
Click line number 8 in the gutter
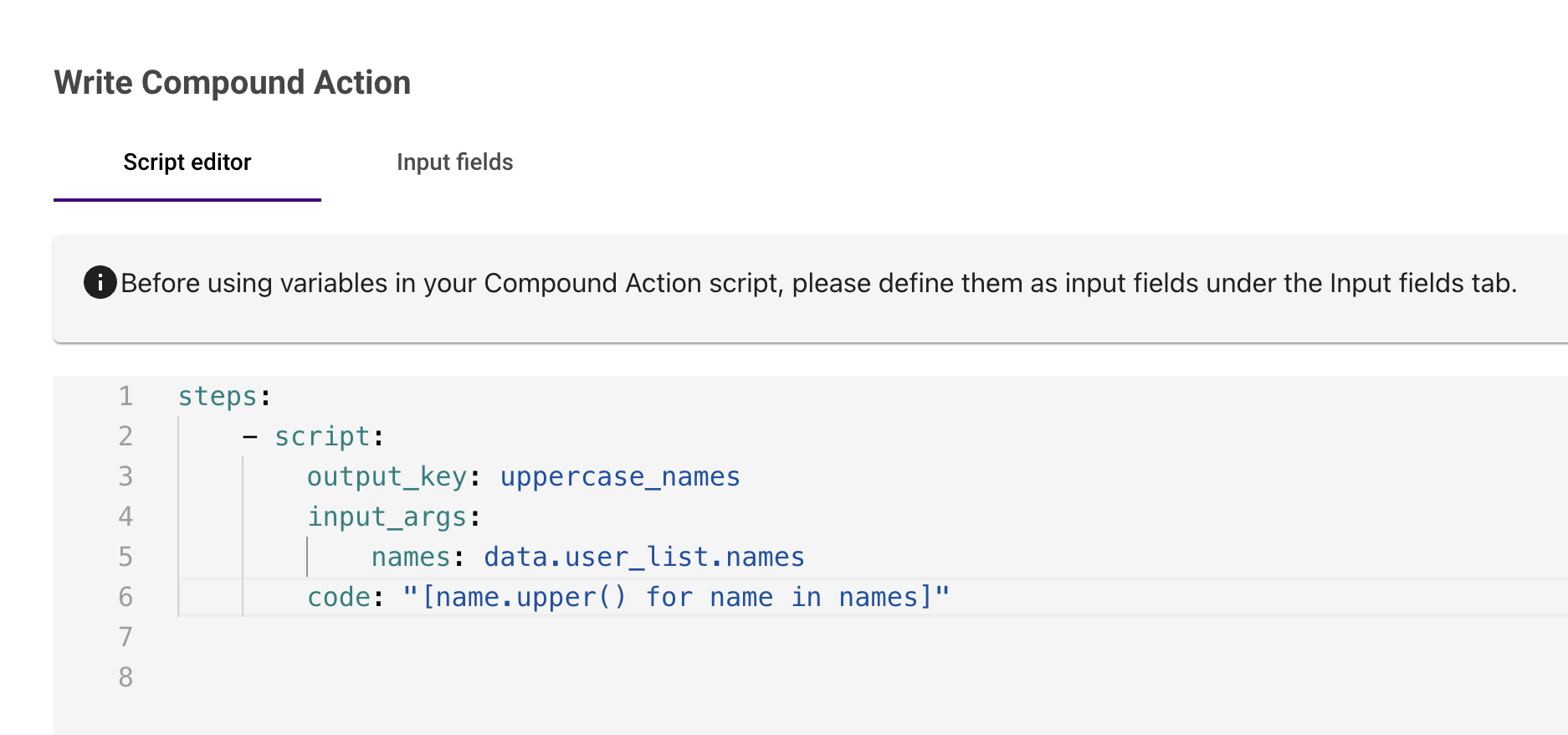click(126, 677)
